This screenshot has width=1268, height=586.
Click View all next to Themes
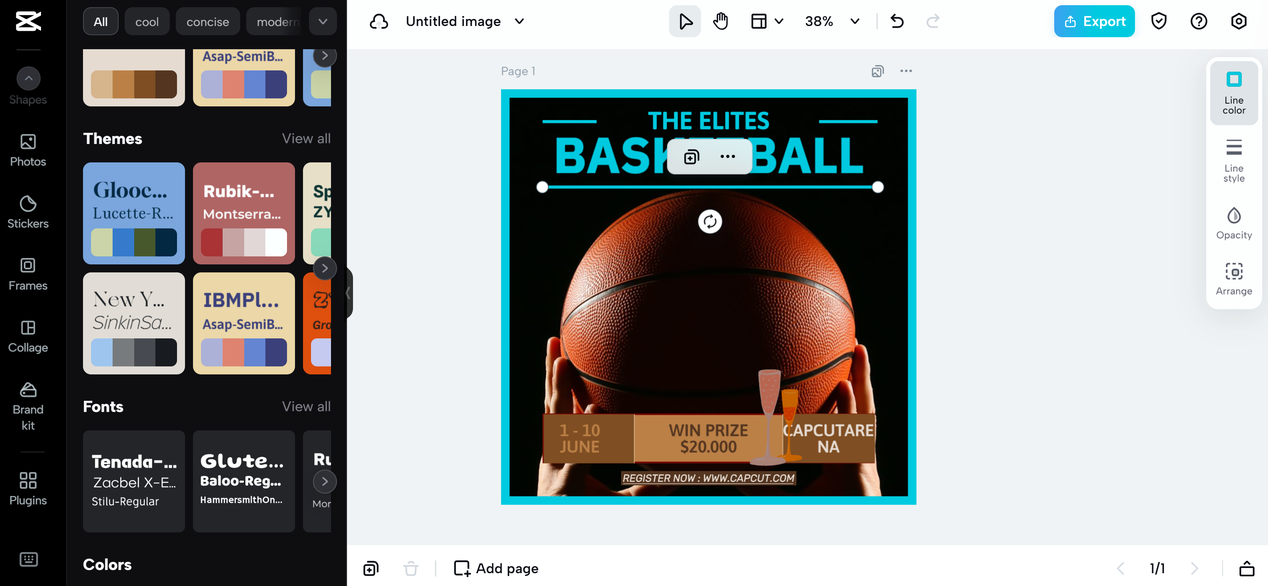pos(306,138)
